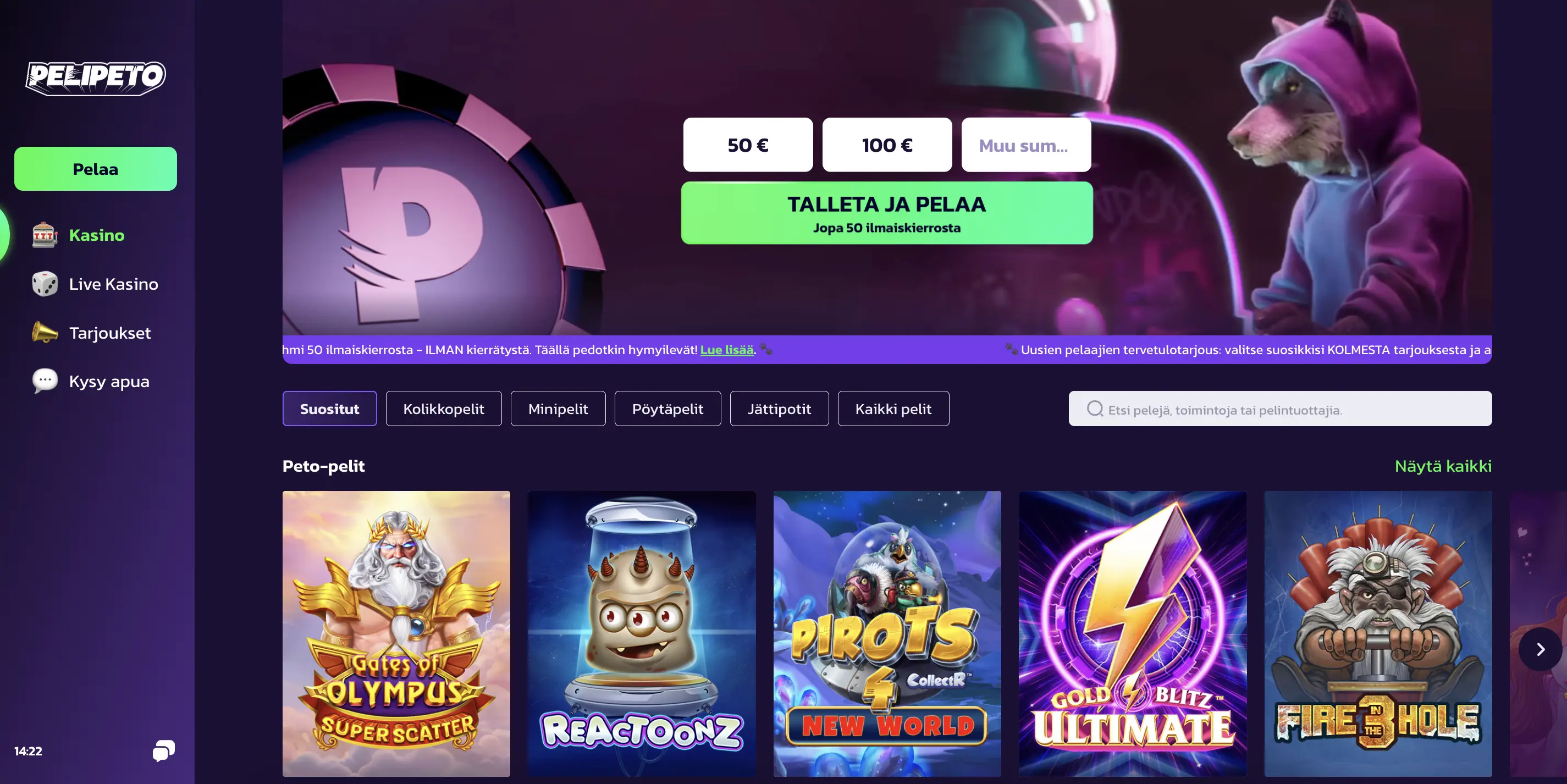Image resolution: width=1567 pixels, height=784 pixels.
Task: Open the Kasino slot machine icon
Action: point(45,235)
